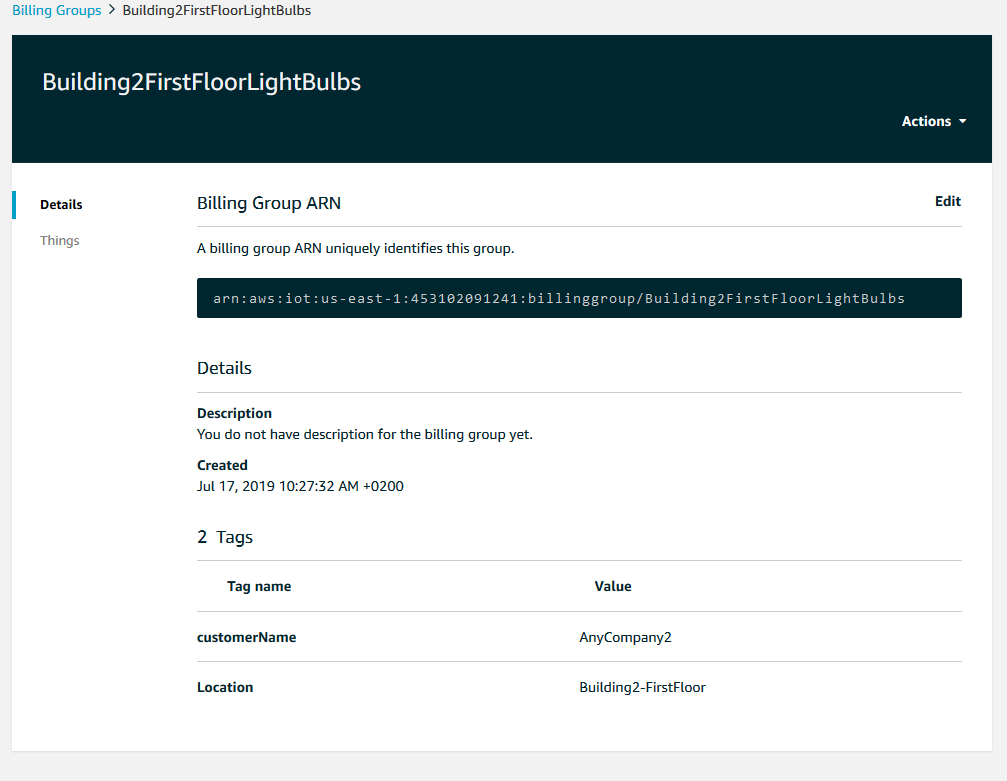
Task: Click the Details section heading
Action: click(x=224, y=367)
